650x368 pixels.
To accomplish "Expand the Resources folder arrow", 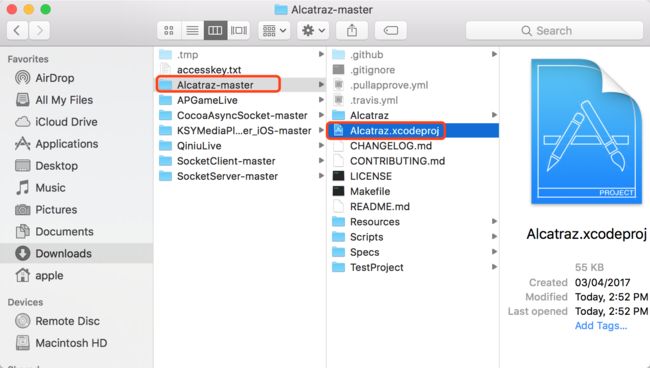I will pyautogui.click(x=494, y=221).
